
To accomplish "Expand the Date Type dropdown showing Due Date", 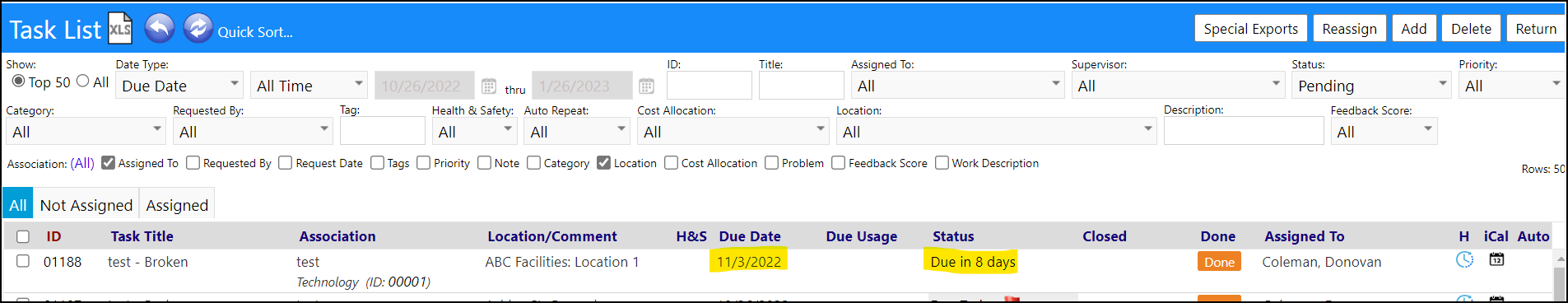I will coord(179,85).
